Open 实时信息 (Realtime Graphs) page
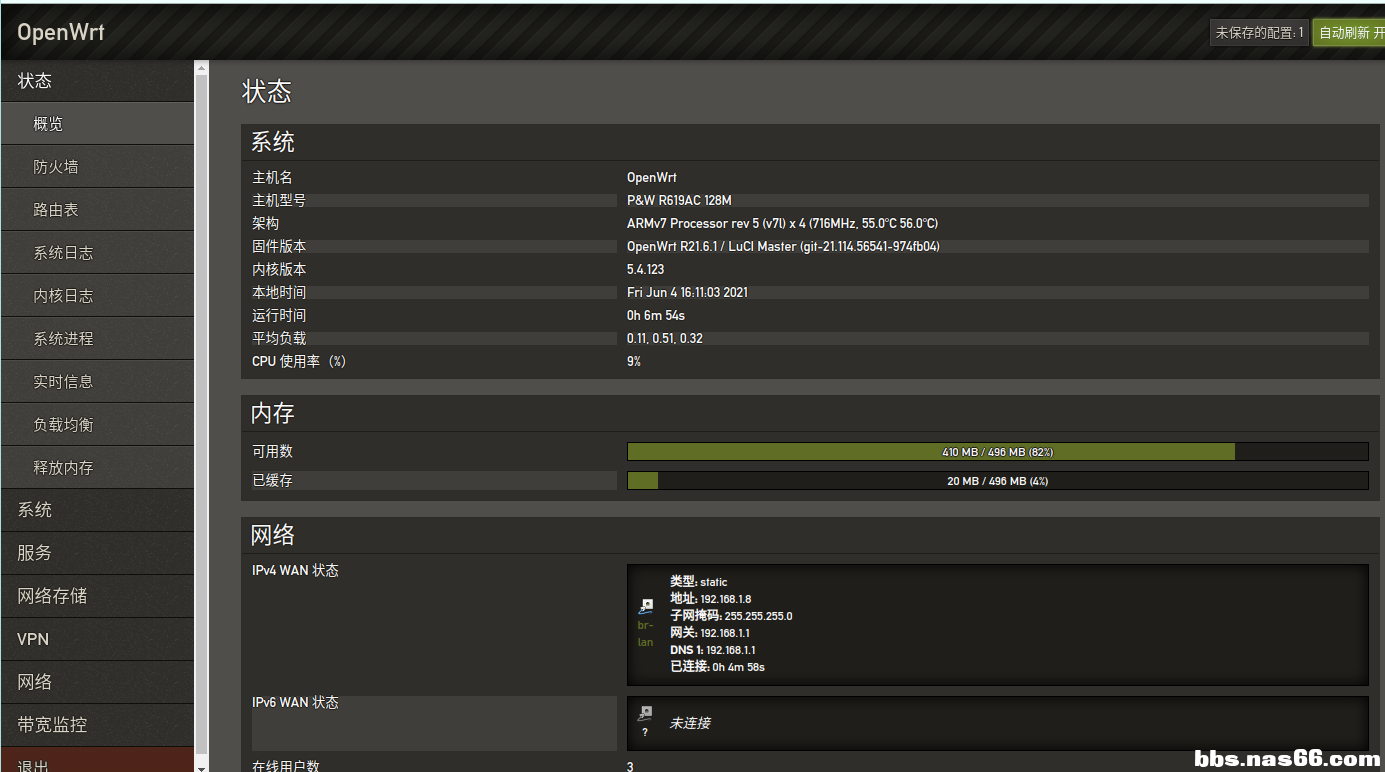1385x772 pixels. [x=97, y=382]
